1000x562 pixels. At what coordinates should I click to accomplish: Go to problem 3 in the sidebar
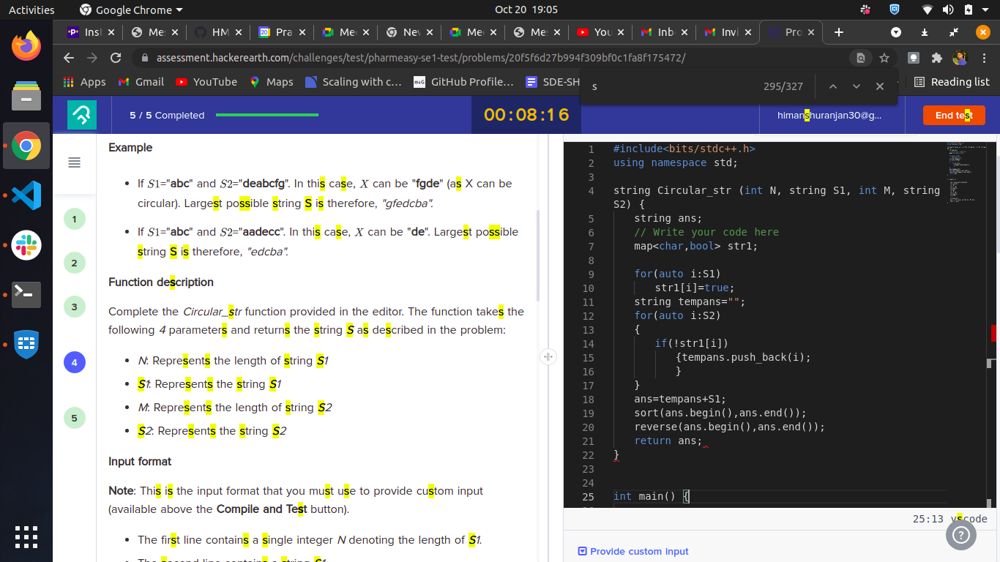pos(75,307)
